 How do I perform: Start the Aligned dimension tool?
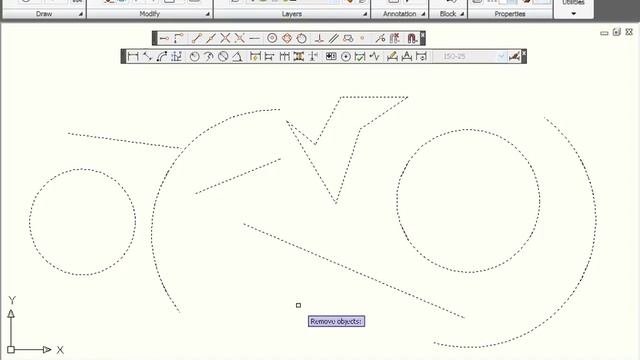click(147, 56)
